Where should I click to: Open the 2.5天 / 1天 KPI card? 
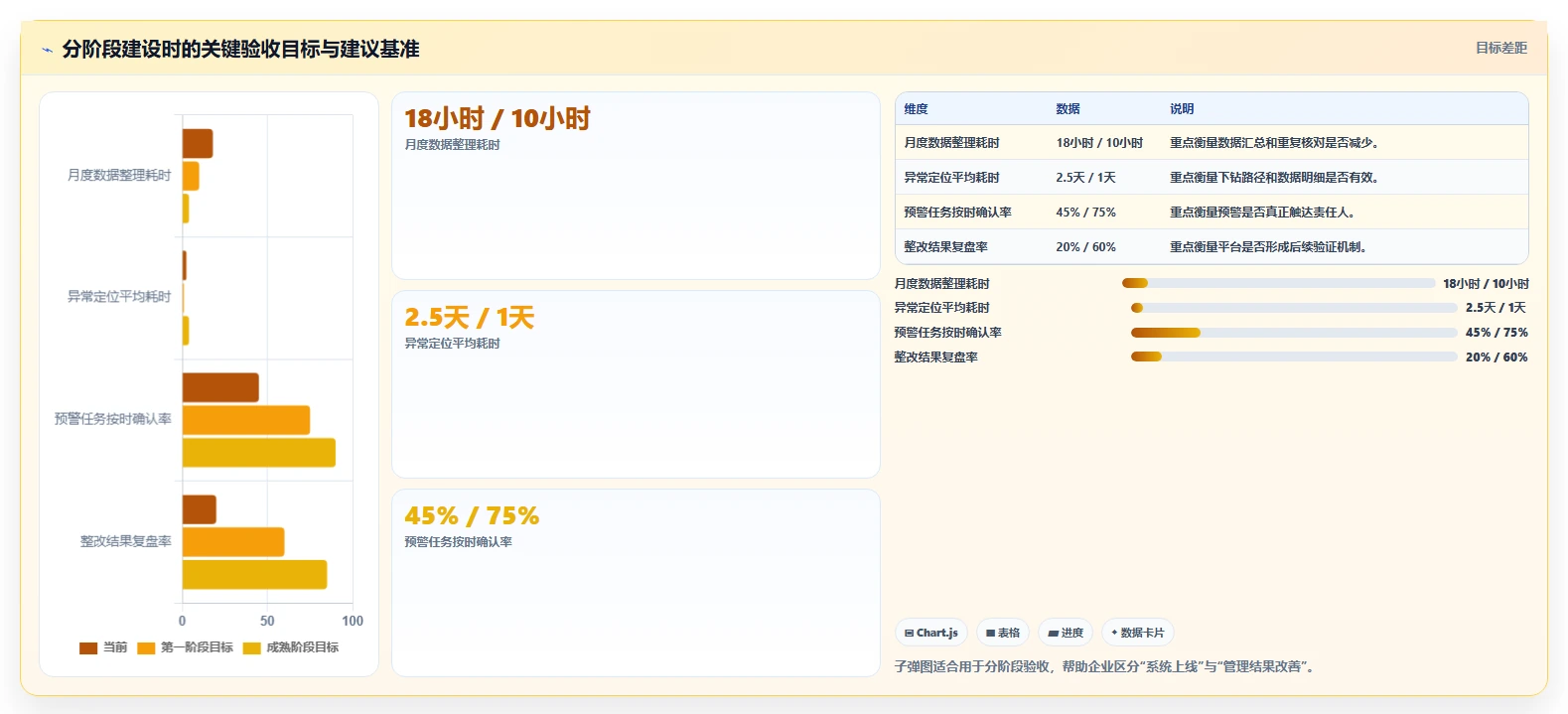click(636, 384)
